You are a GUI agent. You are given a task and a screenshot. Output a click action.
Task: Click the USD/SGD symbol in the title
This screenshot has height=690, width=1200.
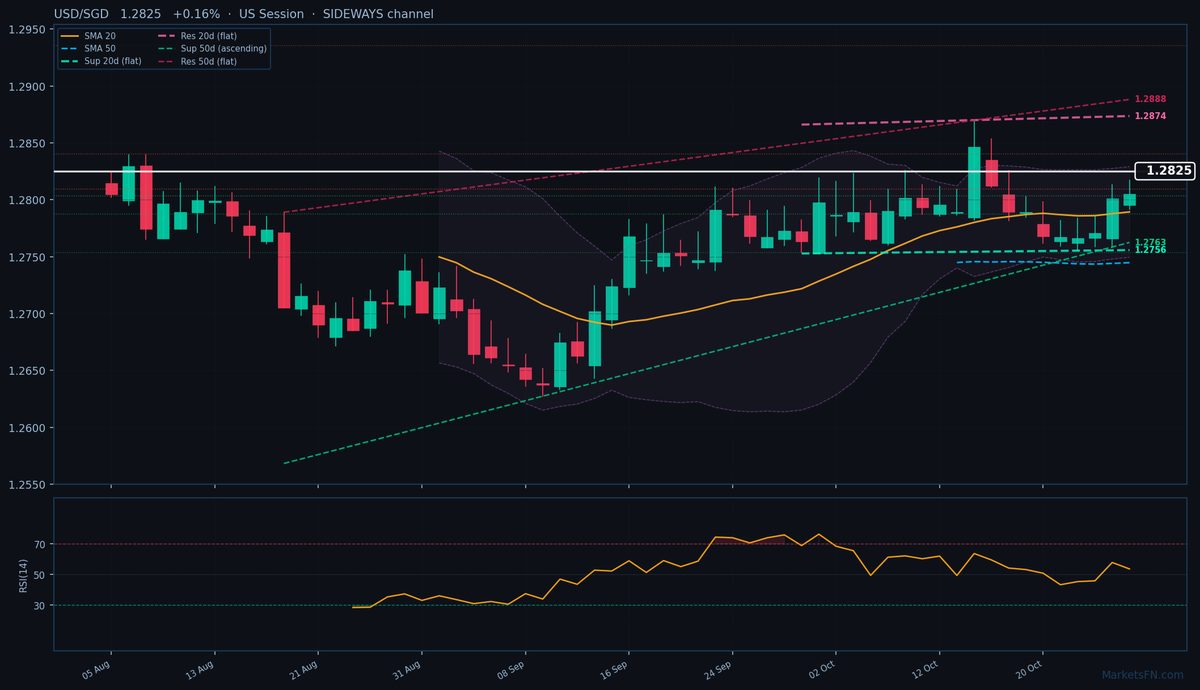tap(82, 14)
